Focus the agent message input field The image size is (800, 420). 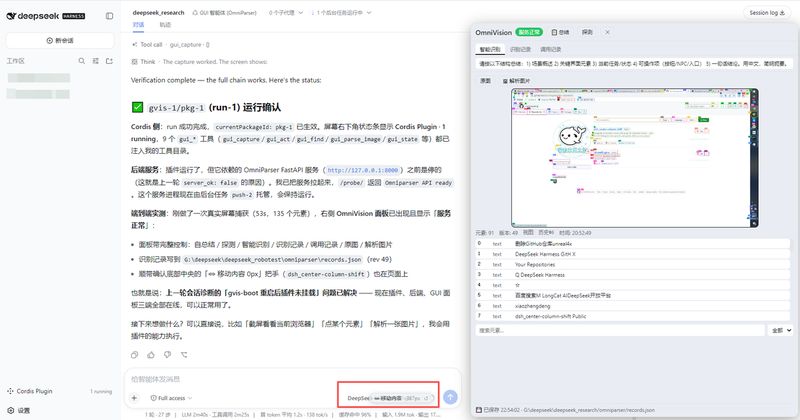292,379
